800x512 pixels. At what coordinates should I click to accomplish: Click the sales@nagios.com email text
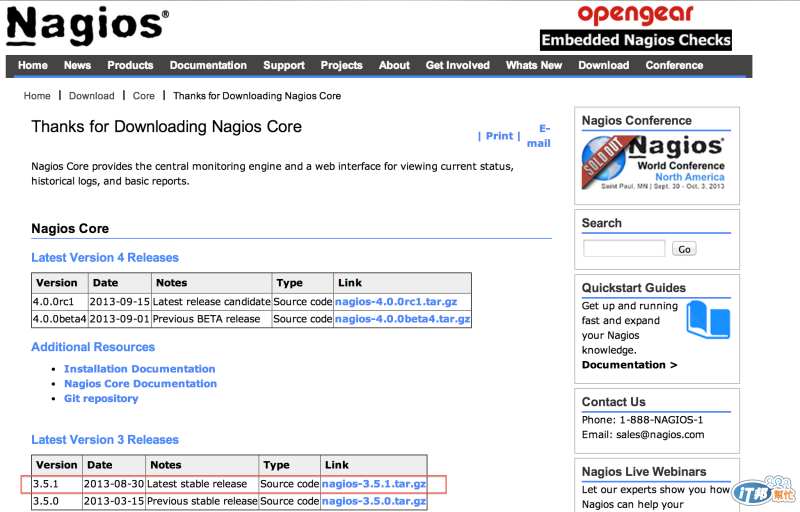(x=660, y=434)
